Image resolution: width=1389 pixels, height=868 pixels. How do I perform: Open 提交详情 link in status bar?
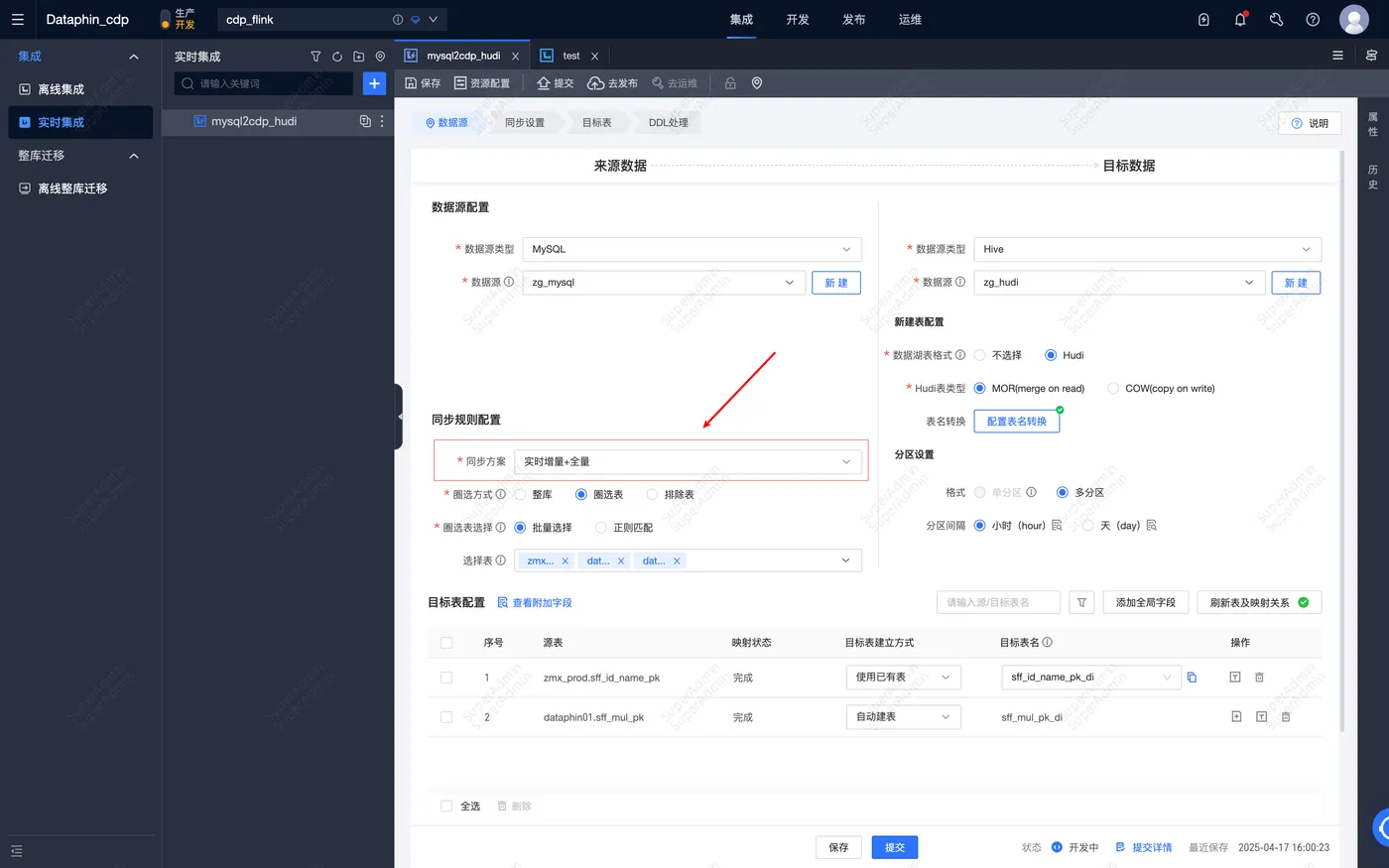(1144, 847)
